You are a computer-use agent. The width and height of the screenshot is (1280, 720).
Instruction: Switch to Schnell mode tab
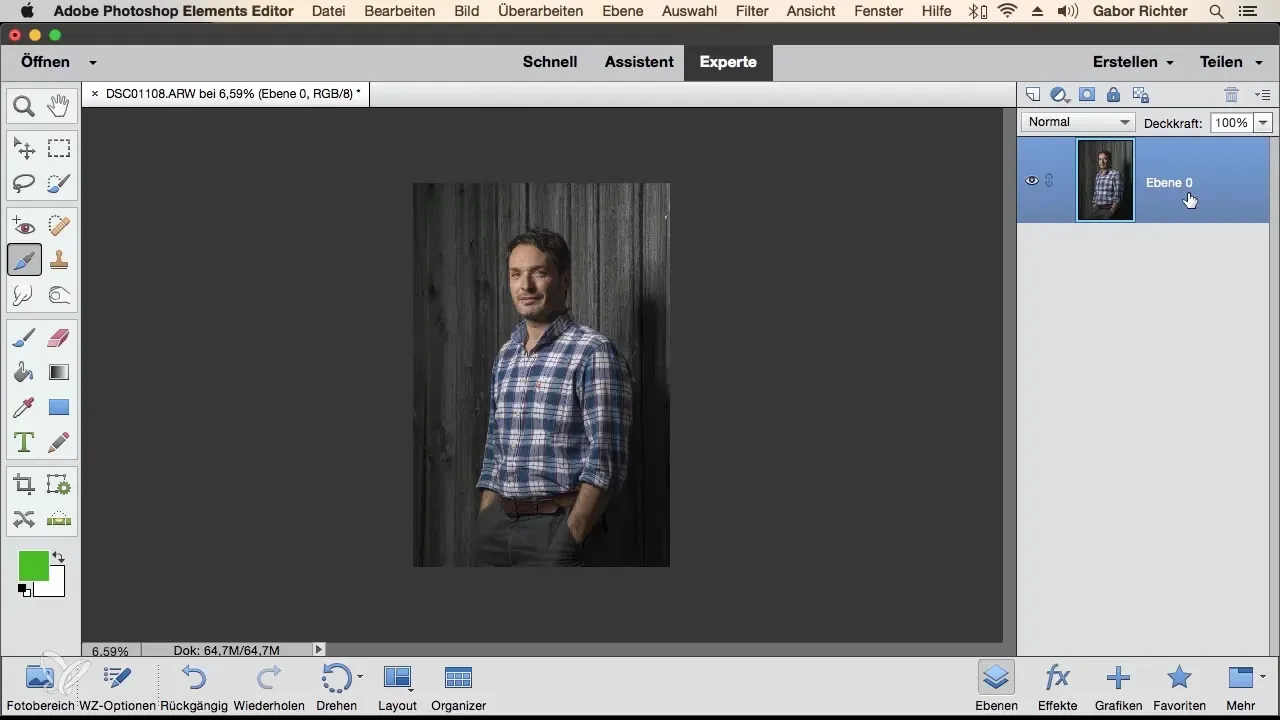point(550,62)
